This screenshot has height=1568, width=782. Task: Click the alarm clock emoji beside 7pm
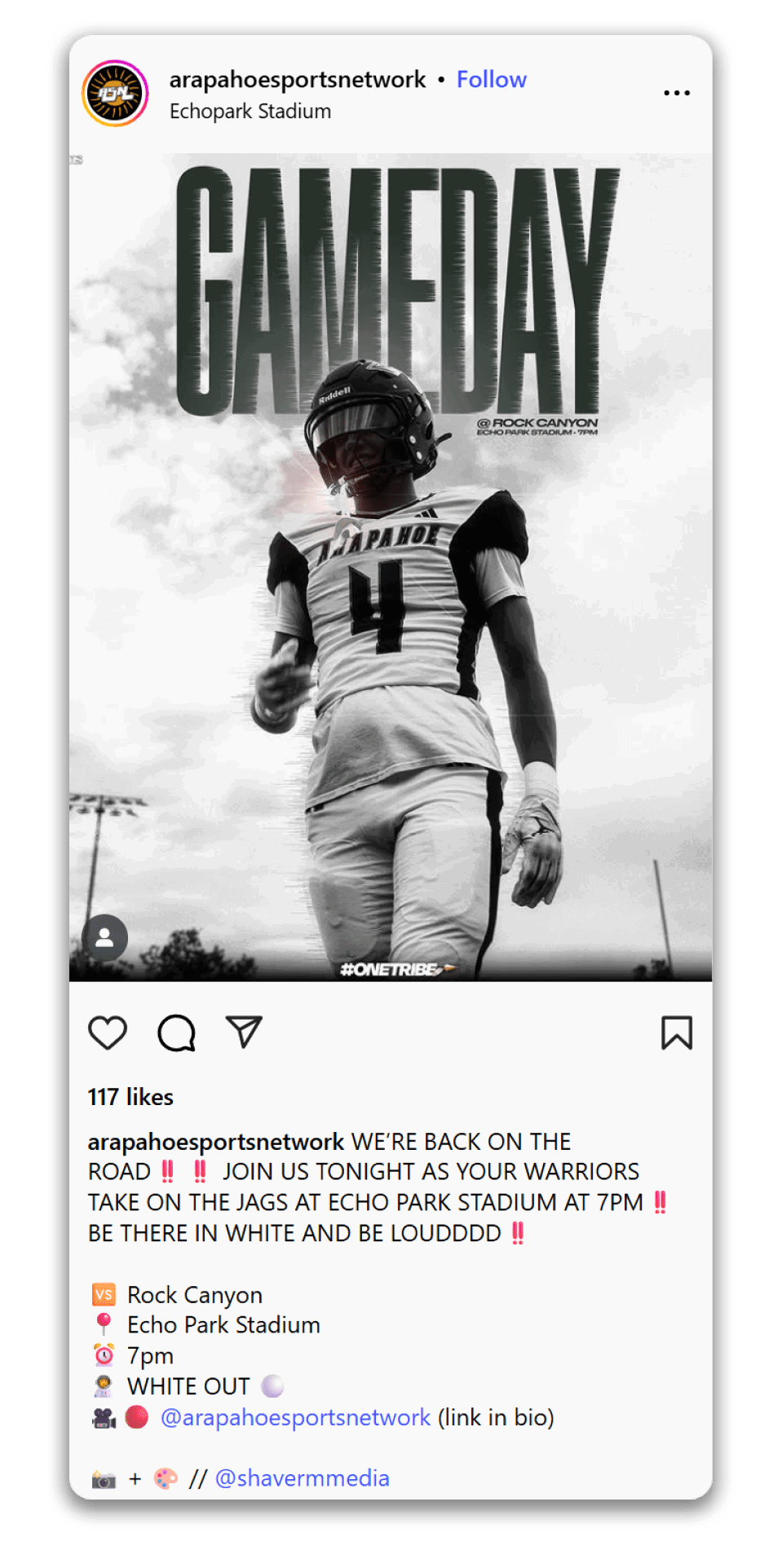(x=104, y=1355)
